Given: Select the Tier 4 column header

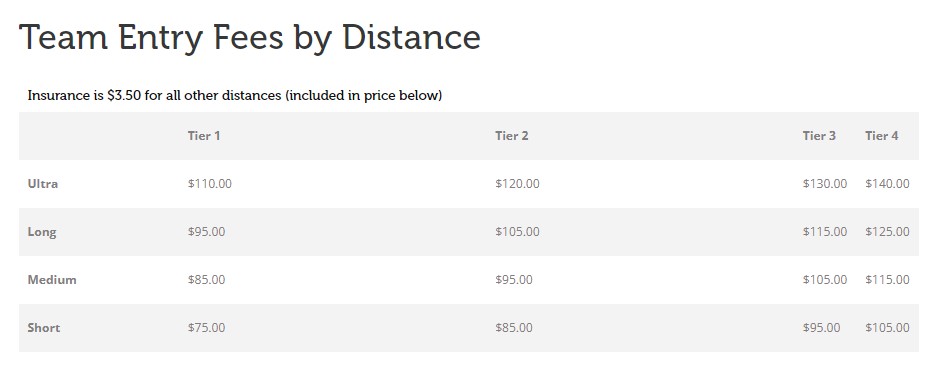Looking at the screenshot, I should click(x=881, y=135).
